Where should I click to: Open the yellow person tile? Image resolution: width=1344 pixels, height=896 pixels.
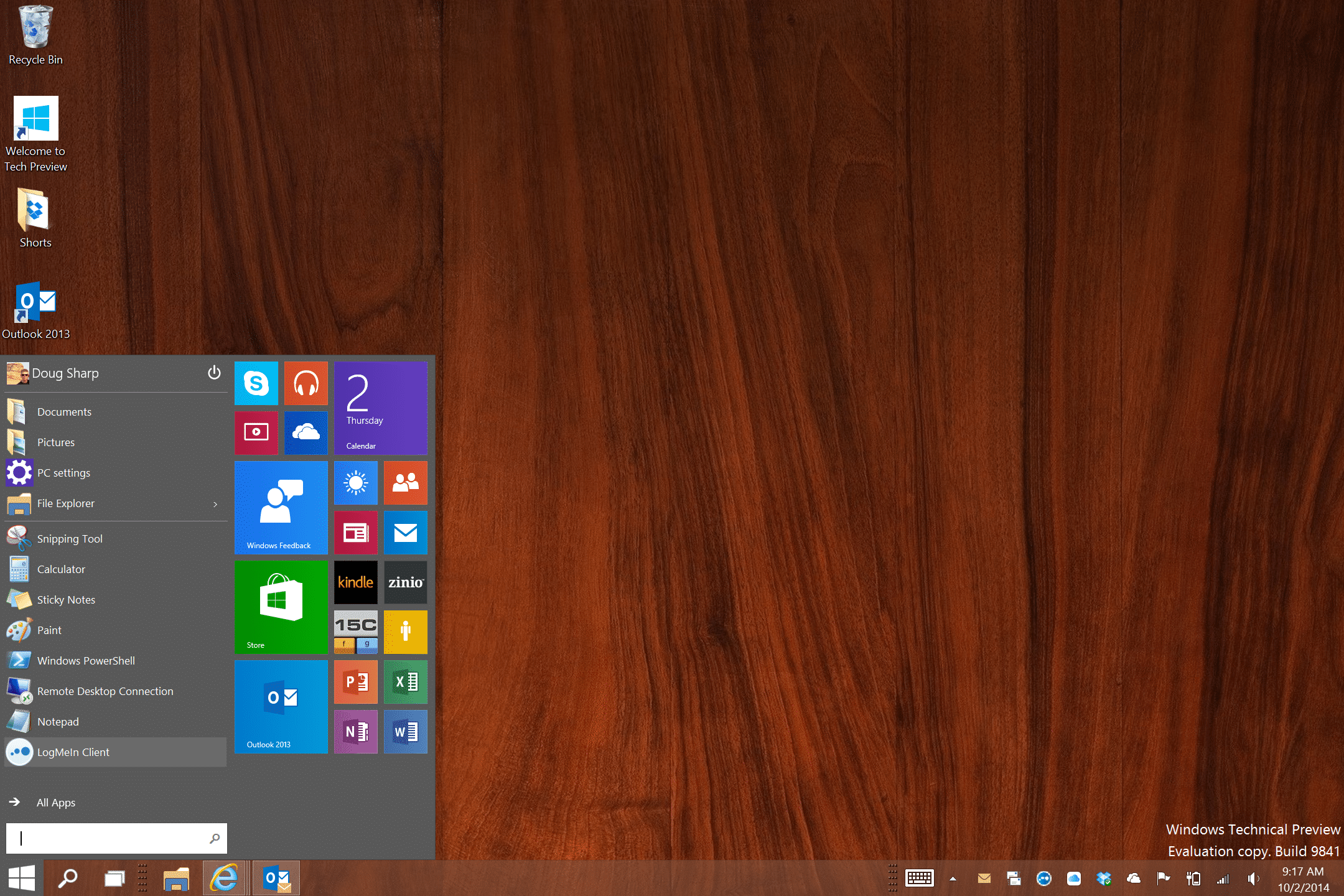(406, 632)
